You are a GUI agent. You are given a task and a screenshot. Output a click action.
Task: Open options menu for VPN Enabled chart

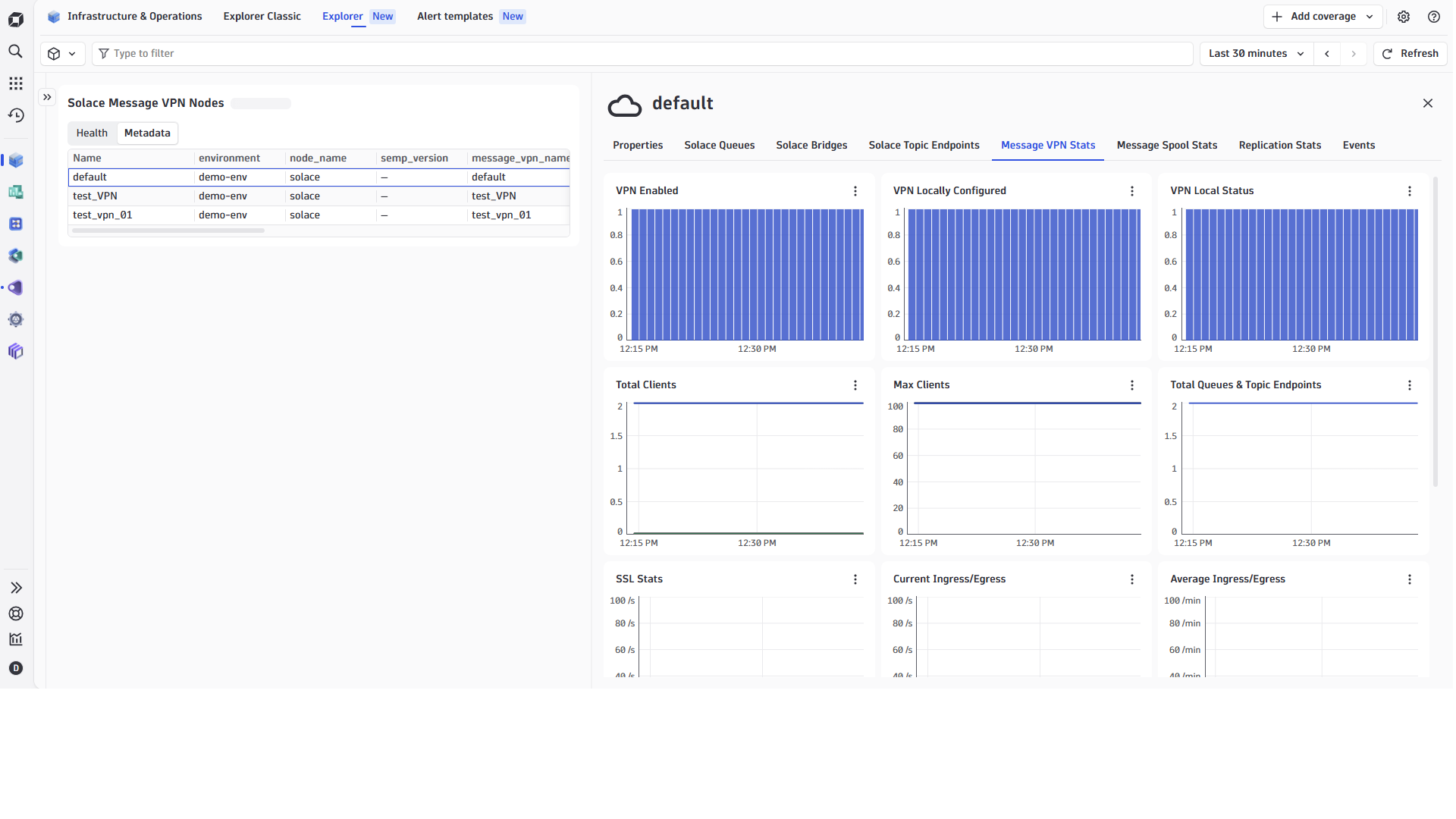(x=855, y=191)
